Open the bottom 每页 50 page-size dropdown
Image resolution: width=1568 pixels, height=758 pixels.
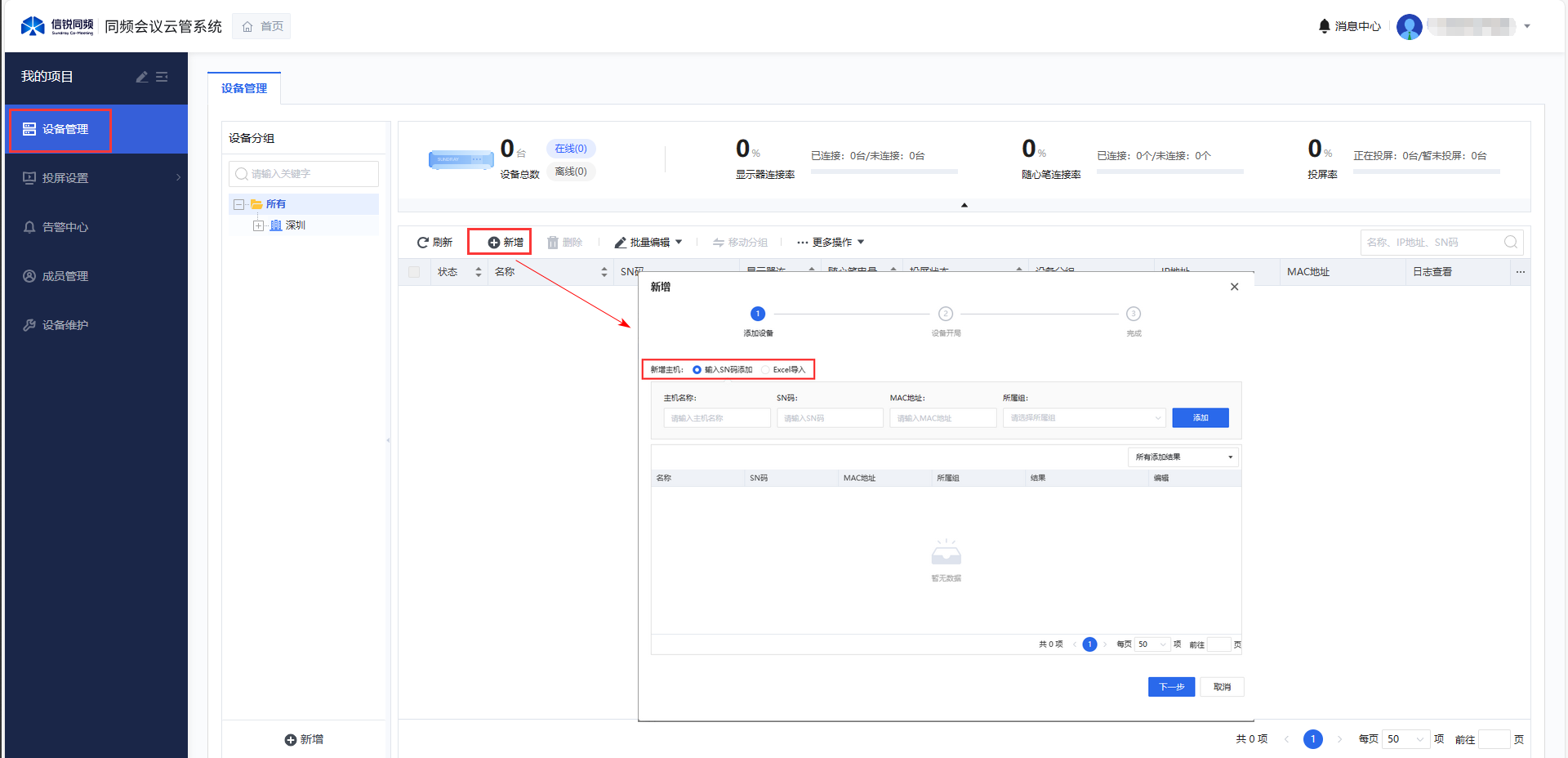[x=1405, y=739]
